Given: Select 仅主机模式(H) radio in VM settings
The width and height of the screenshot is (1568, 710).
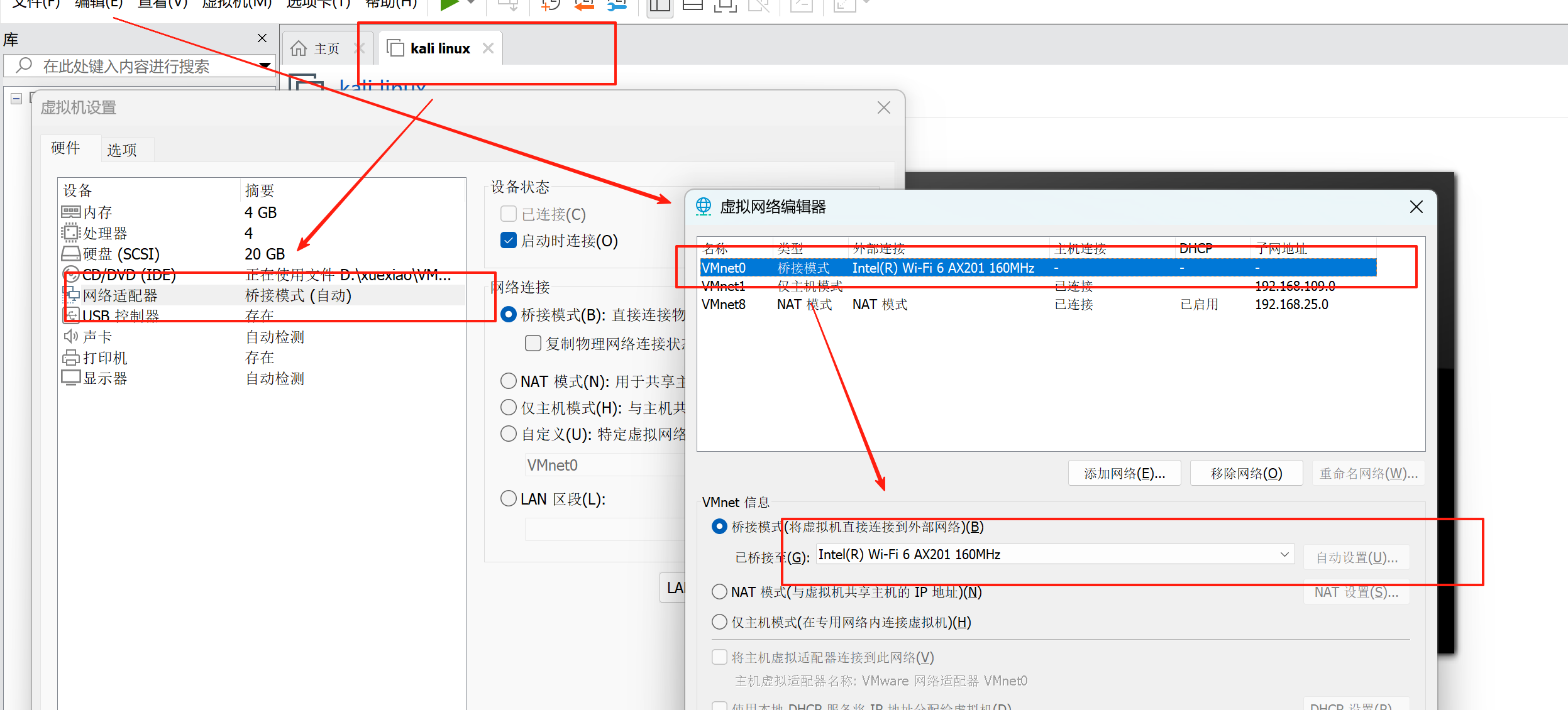Looking at the screenshot, I should point(509,407).
